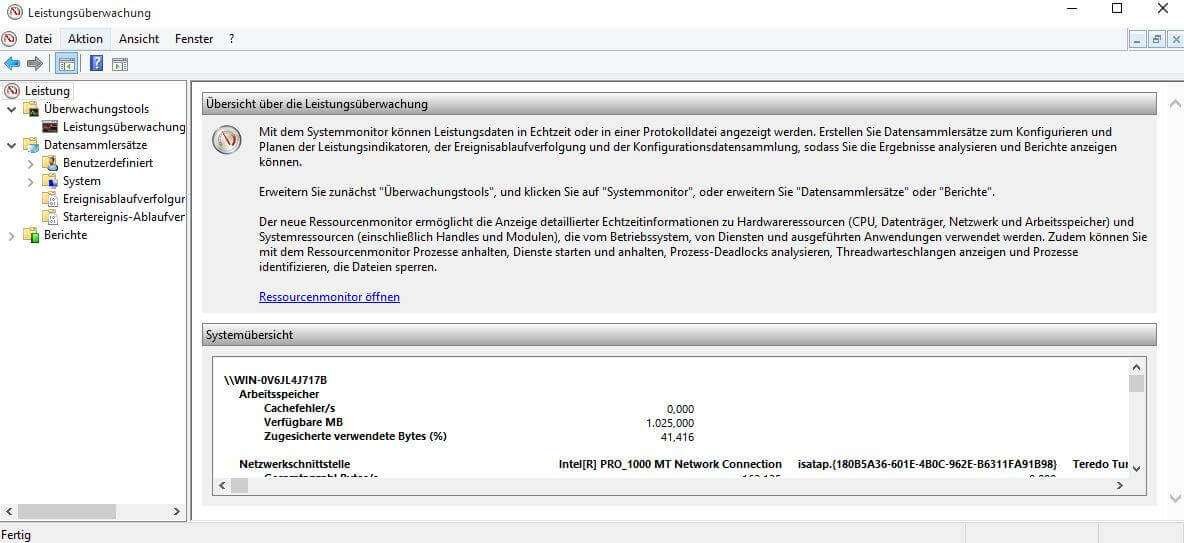
Task: Click the isatap.{180B5A36-601E-4B0C-962E-B6311FA91B98} column header
Action: tap(927, 464)
